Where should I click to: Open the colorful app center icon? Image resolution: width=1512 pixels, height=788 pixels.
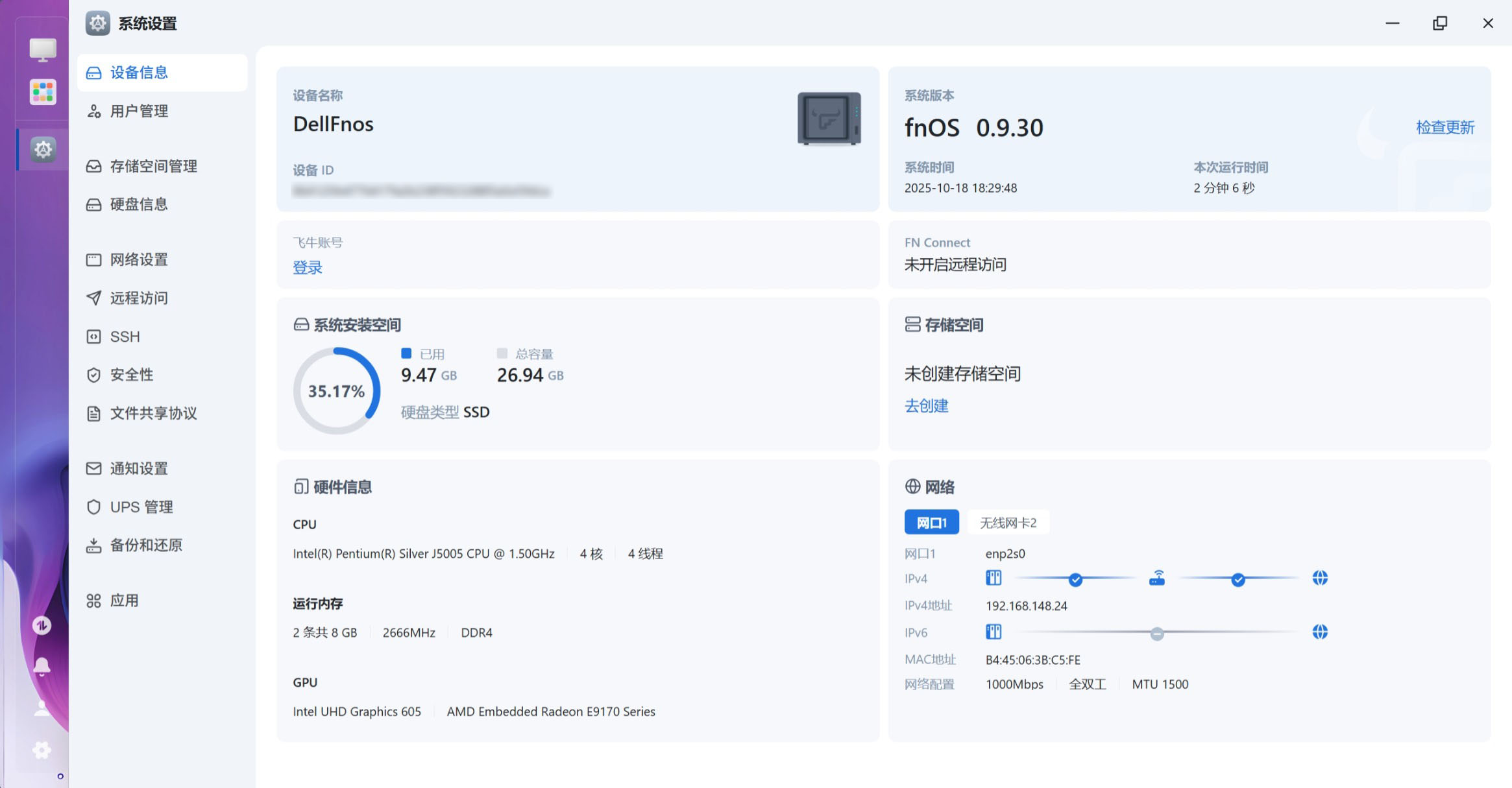pyautogui.click(x=43, y=92)
